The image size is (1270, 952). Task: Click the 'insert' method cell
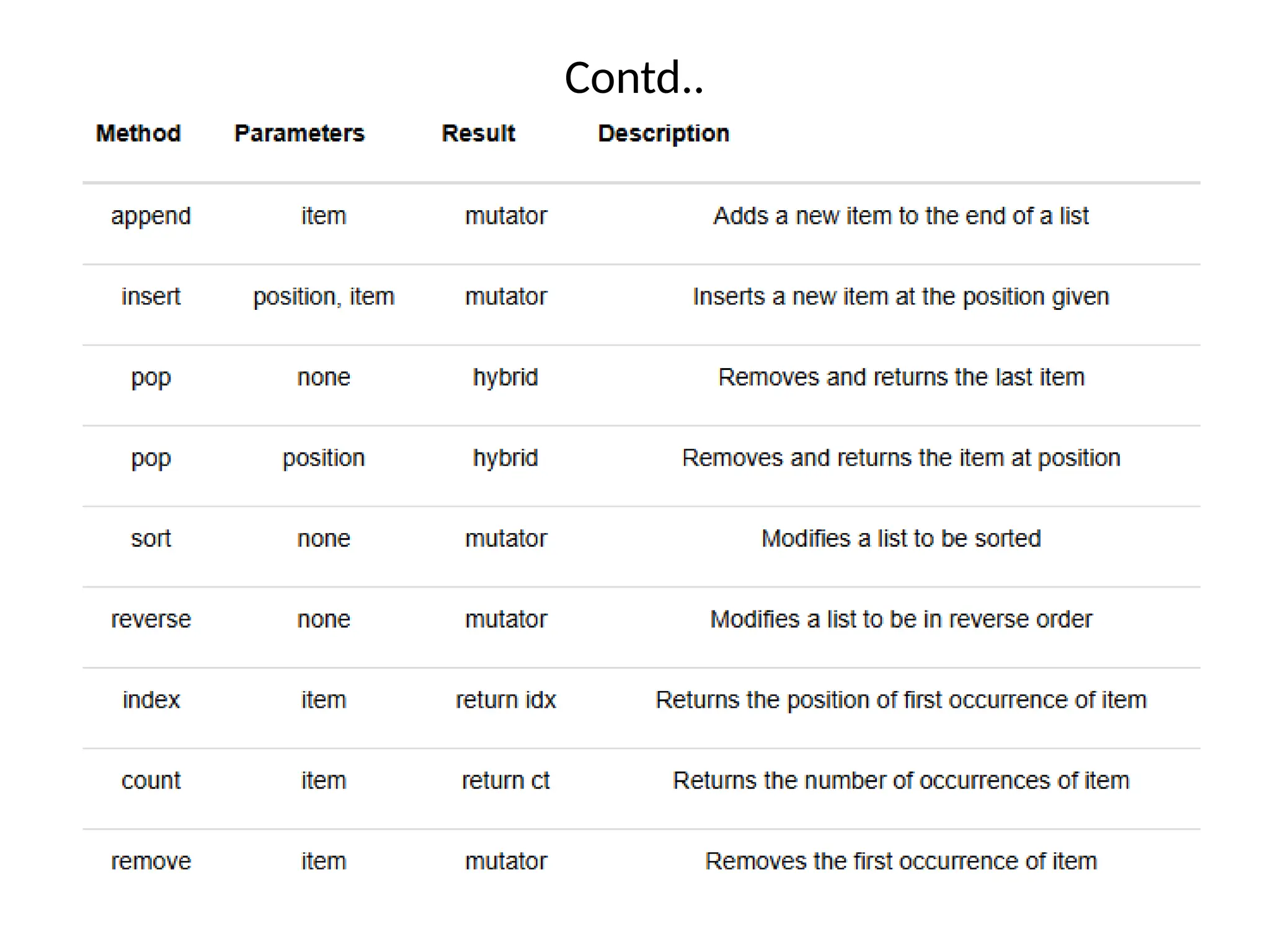151,297
